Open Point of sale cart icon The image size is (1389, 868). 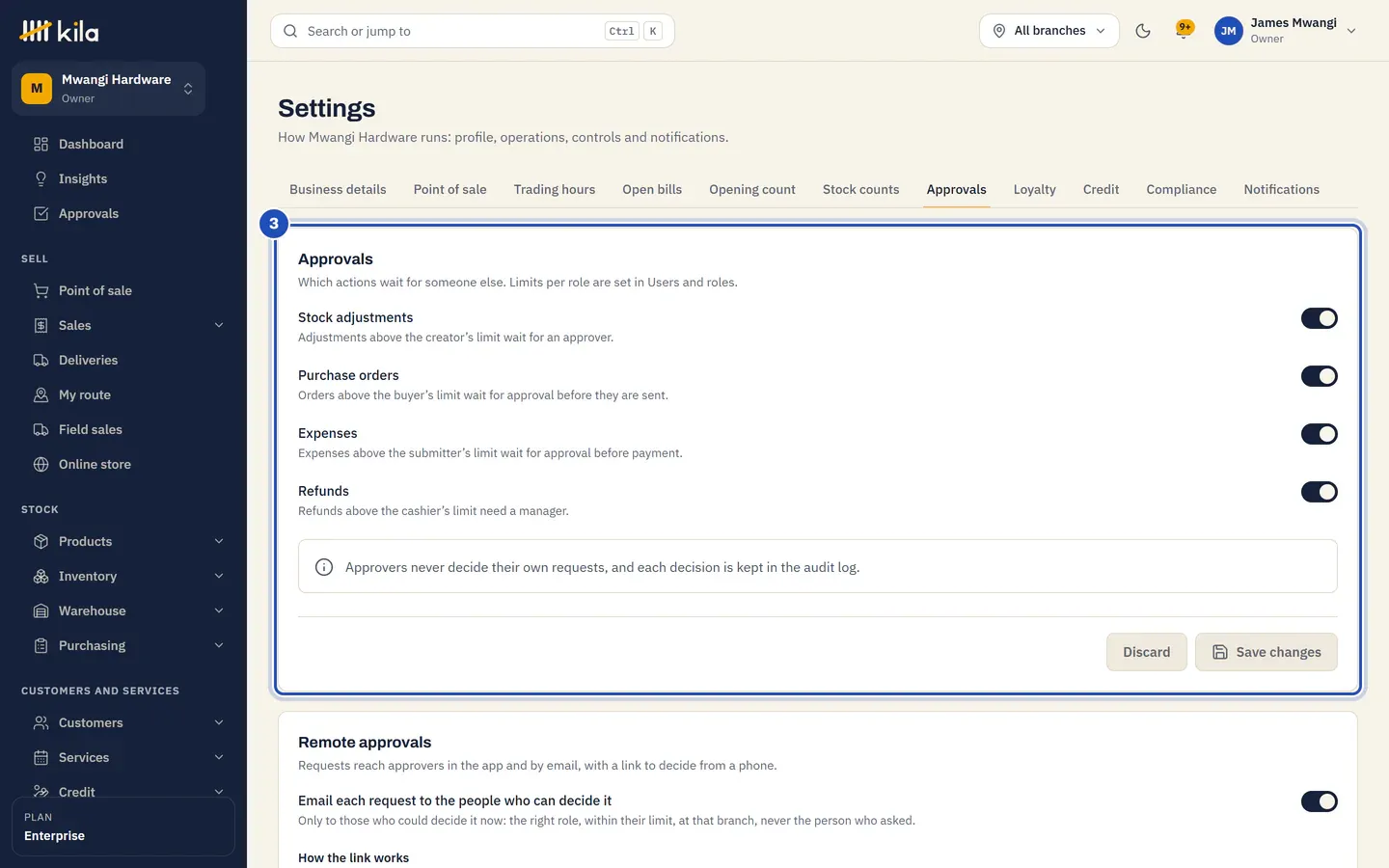click(41, 291)
